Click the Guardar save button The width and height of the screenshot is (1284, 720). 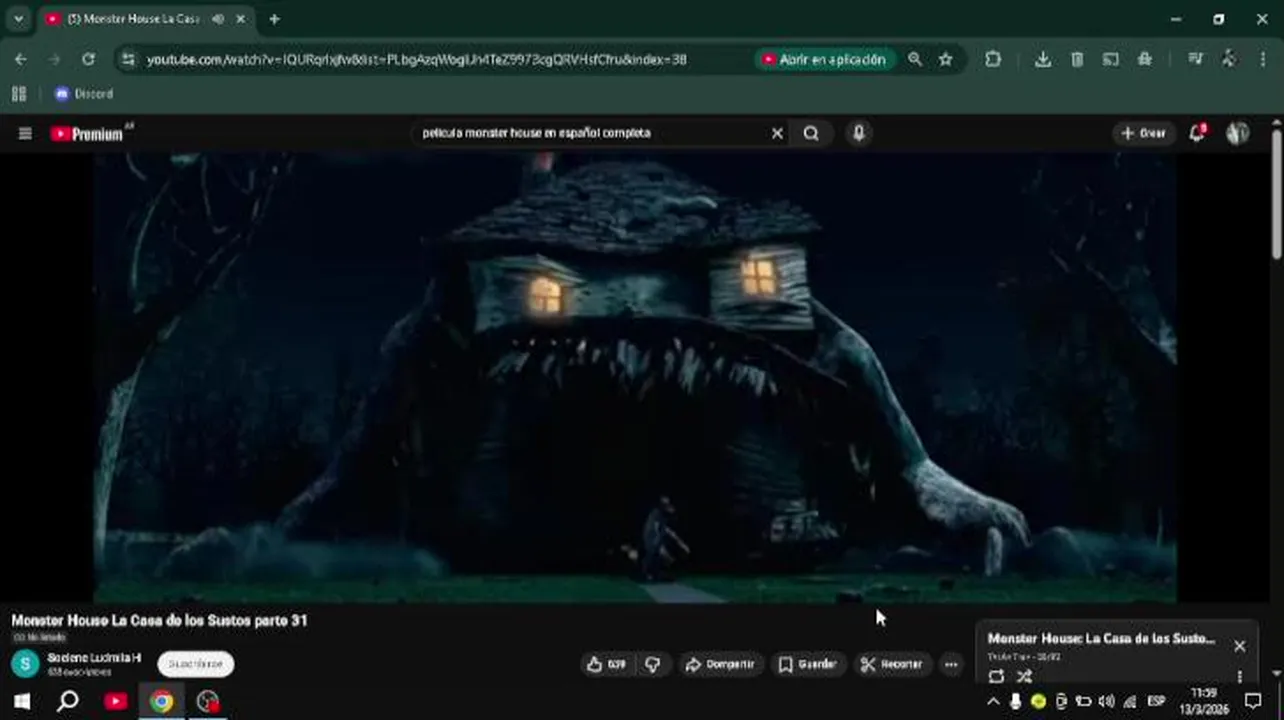(x=807, y=664)
